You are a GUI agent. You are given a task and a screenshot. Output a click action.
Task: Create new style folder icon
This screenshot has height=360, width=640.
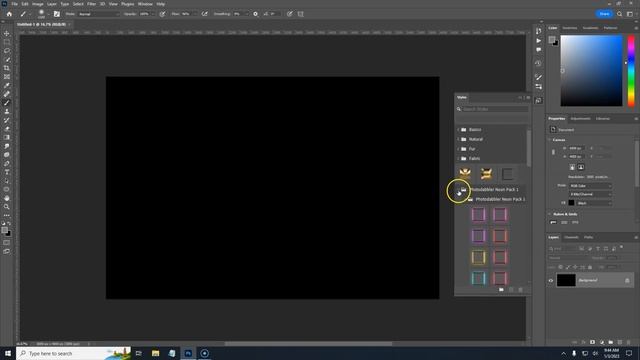tap(501, 290)
